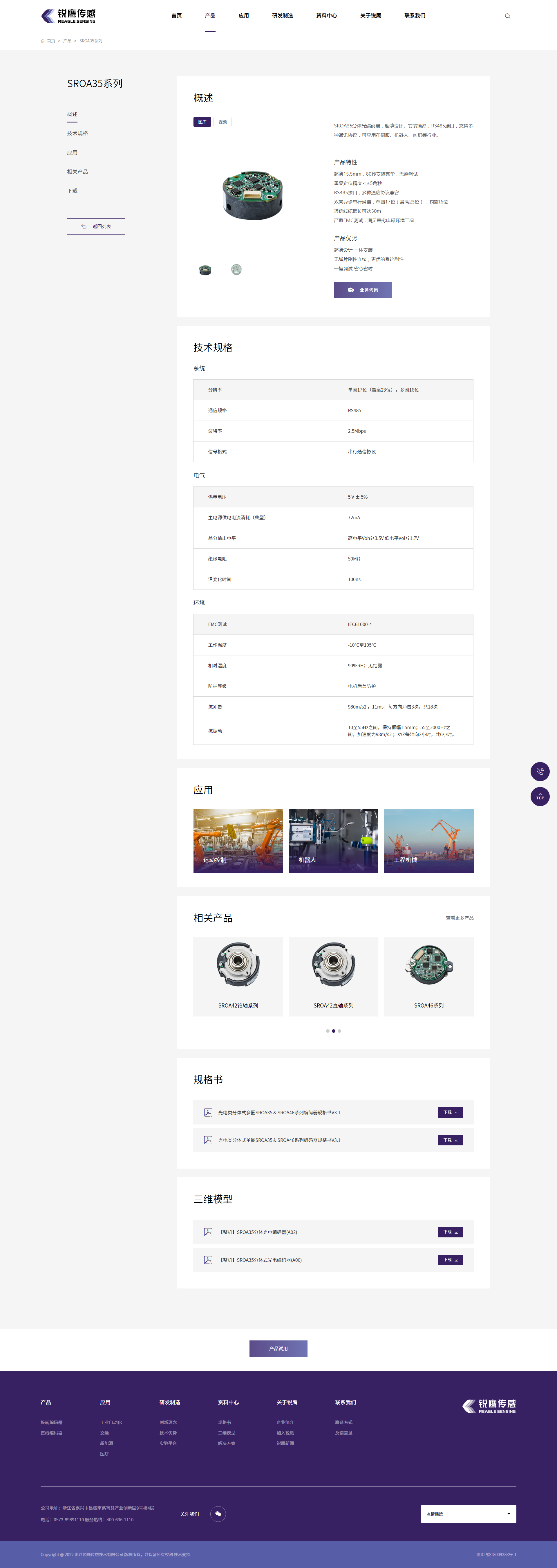Open footer link 反馈意见
Image resolution: width=557 pixels, height=1568 pixels.
pyautogui.click(x=343, y=1433)
